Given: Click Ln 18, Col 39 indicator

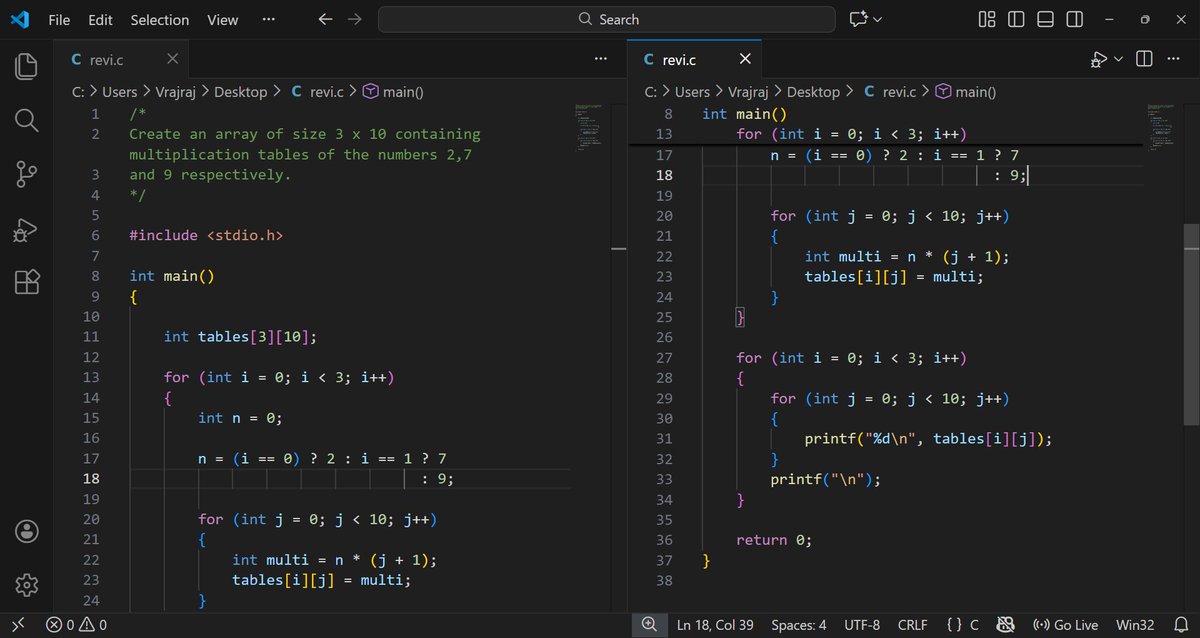Looking at the screenshot, I should click(x=715, y=625).
